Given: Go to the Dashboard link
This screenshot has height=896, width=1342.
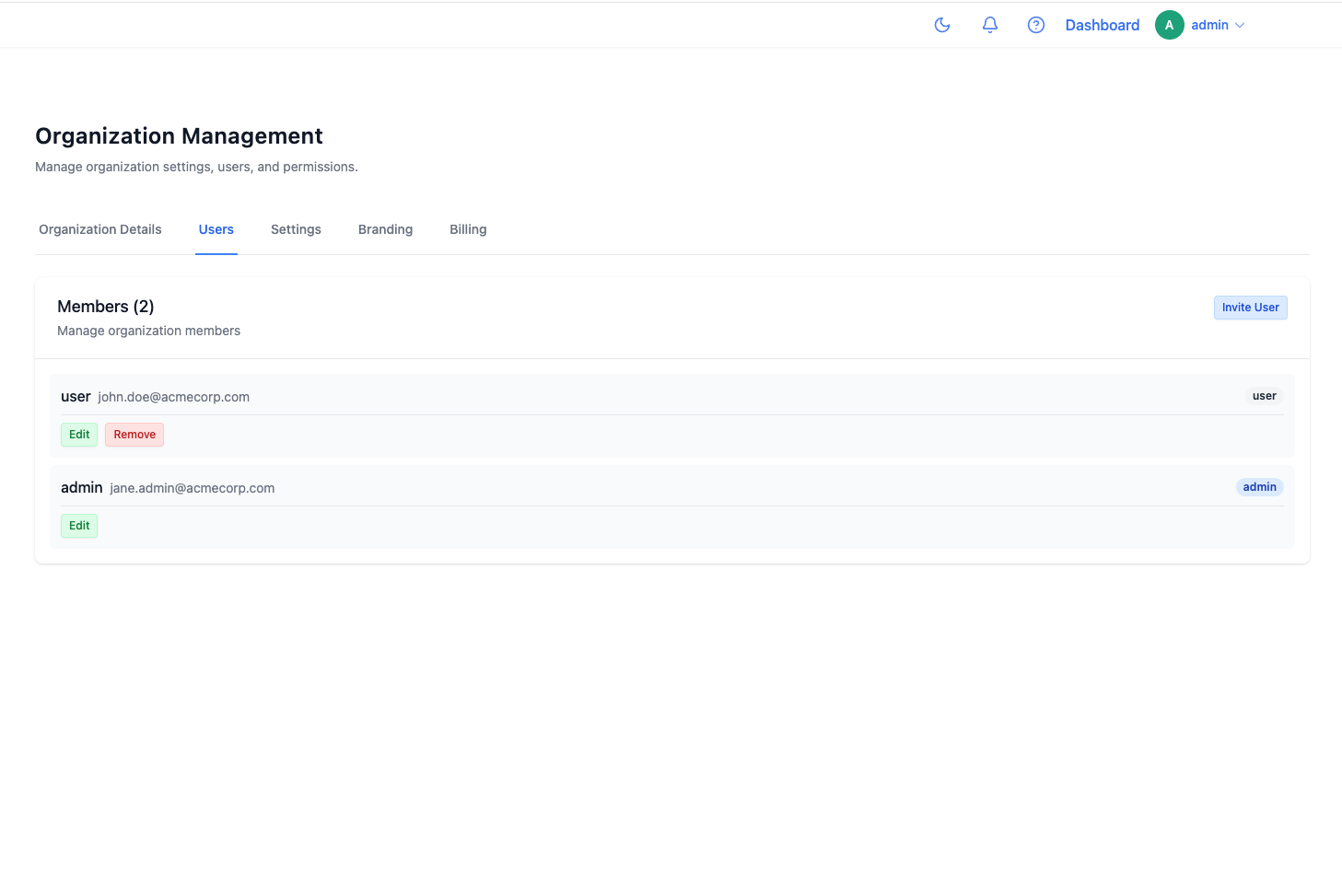Looking at the screenshot, I should pos(1102,25).
